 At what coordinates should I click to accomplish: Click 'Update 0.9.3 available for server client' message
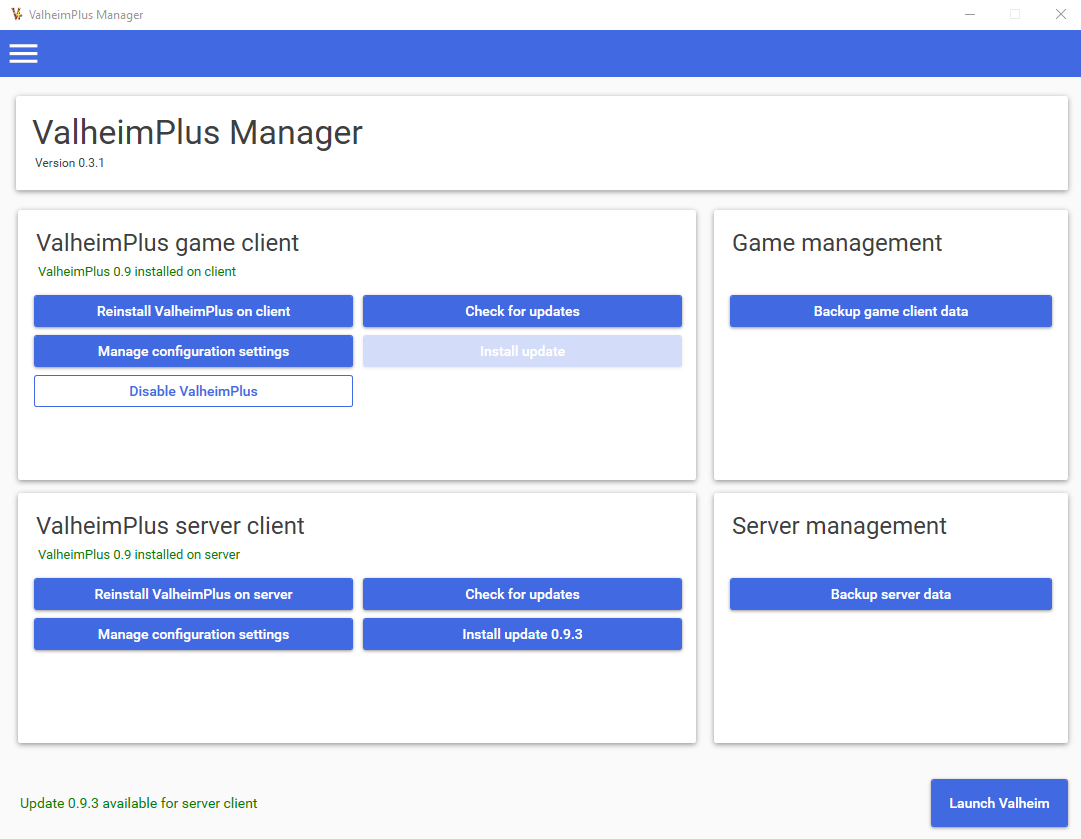(139, 803)
